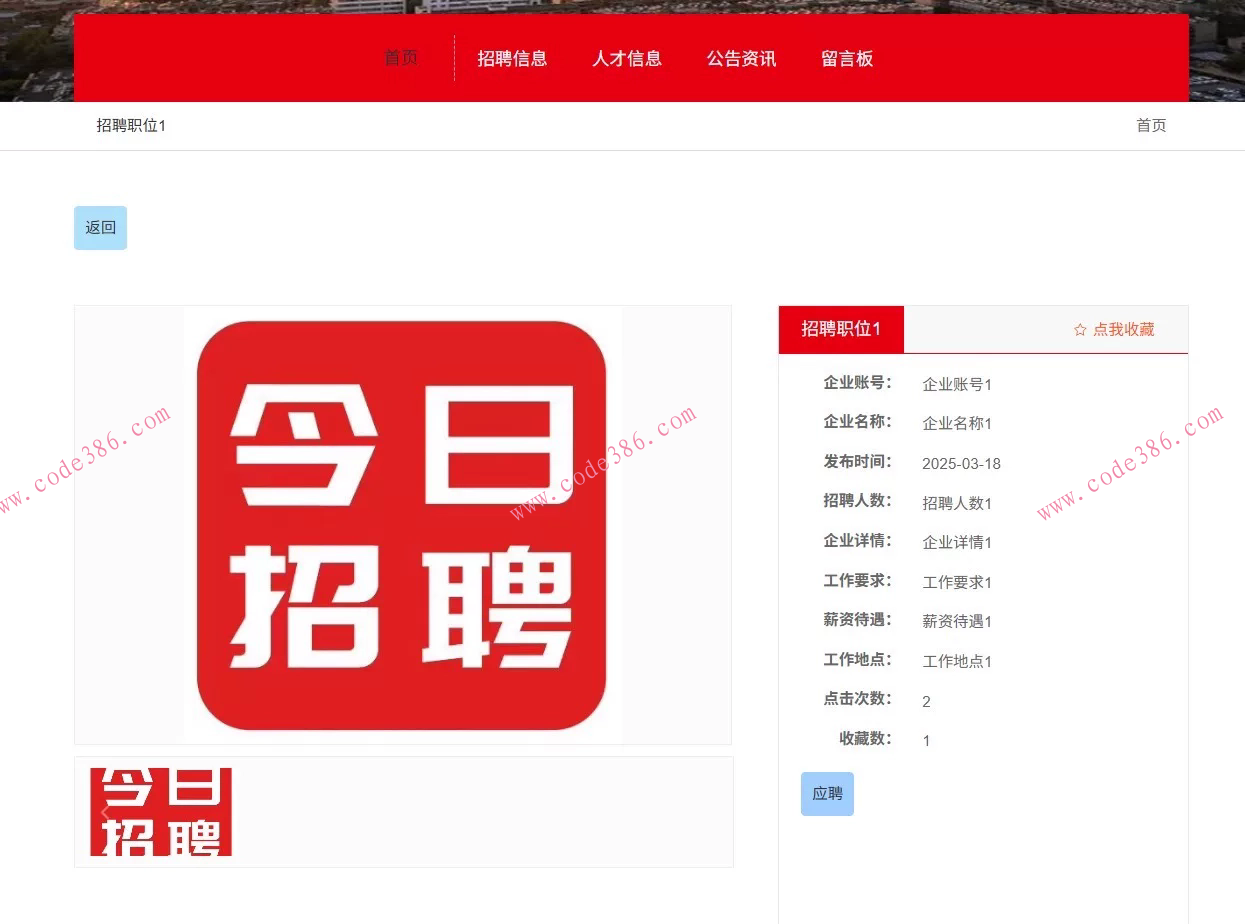Click the 首页 breadcrumb link on the right

pyautogui.click(x=1150, y=125)
